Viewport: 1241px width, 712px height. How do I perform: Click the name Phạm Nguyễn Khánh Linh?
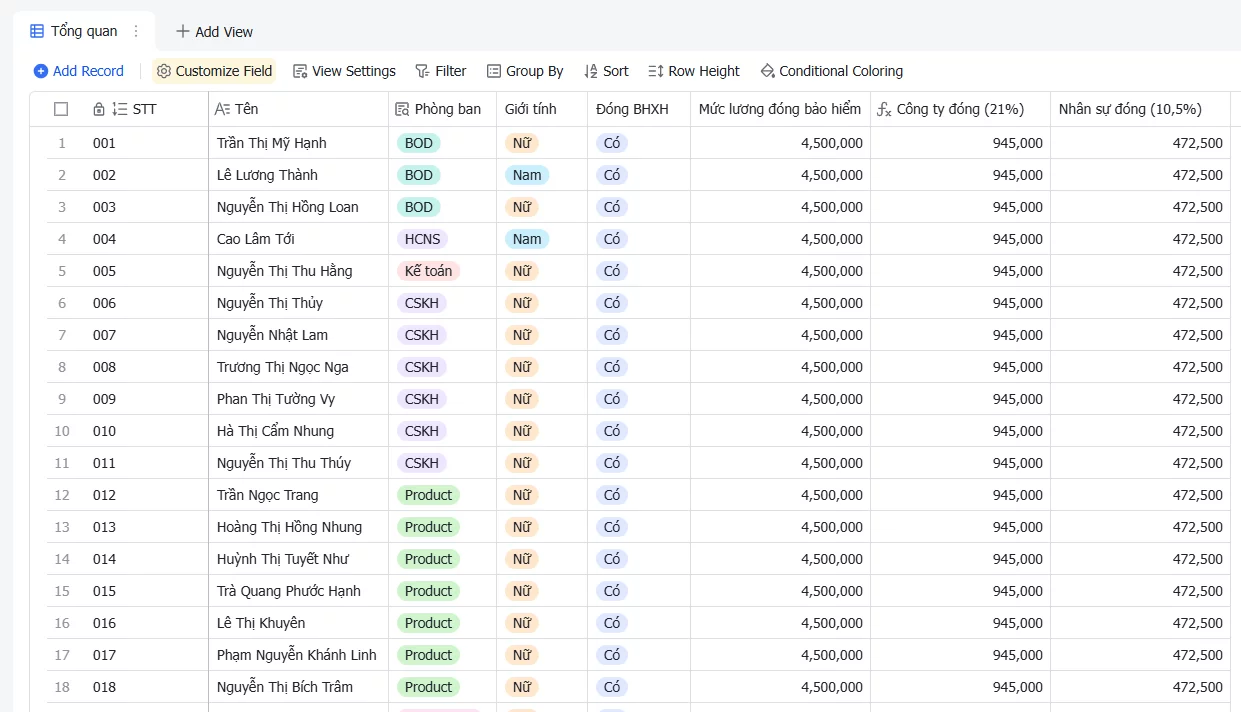point(298,655)
